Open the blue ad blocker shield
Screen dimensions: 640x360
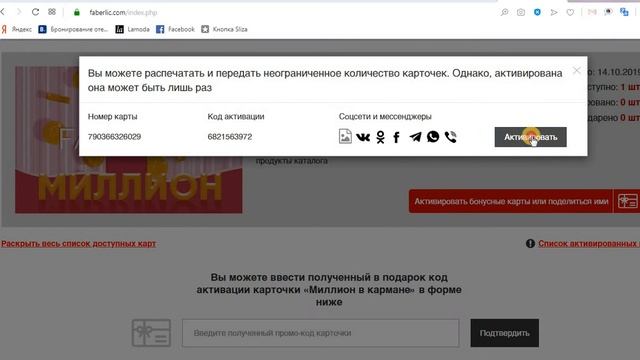pos(537,12)
